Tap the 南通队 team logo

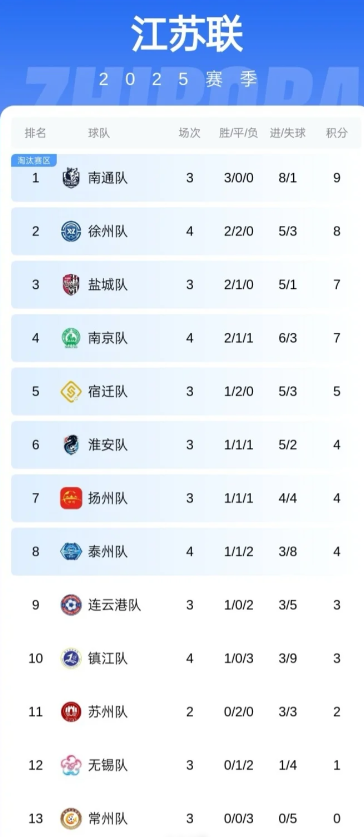[x=71, y=178]
